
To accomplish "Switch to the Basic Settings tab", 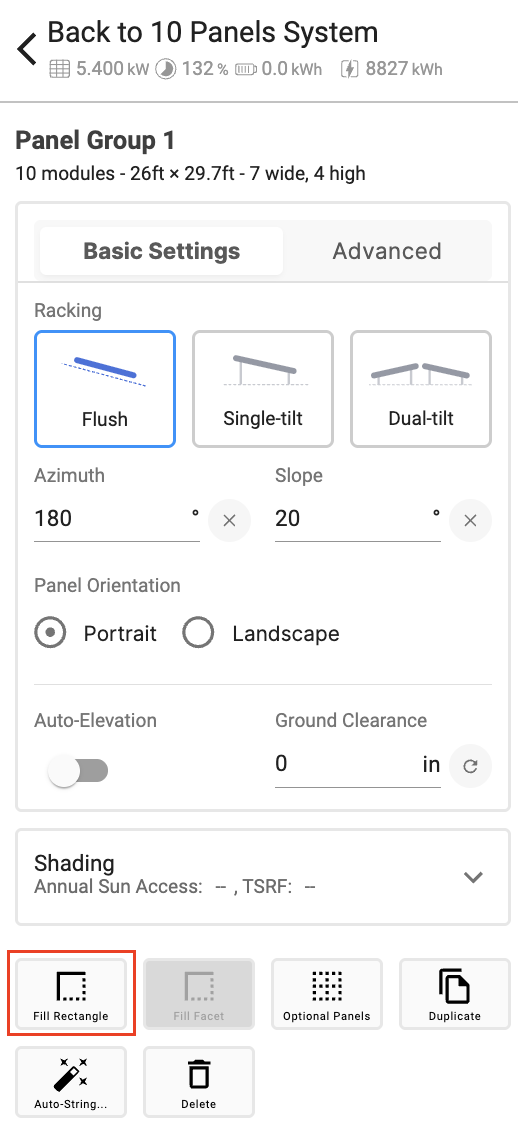I will tap(162, 251).
